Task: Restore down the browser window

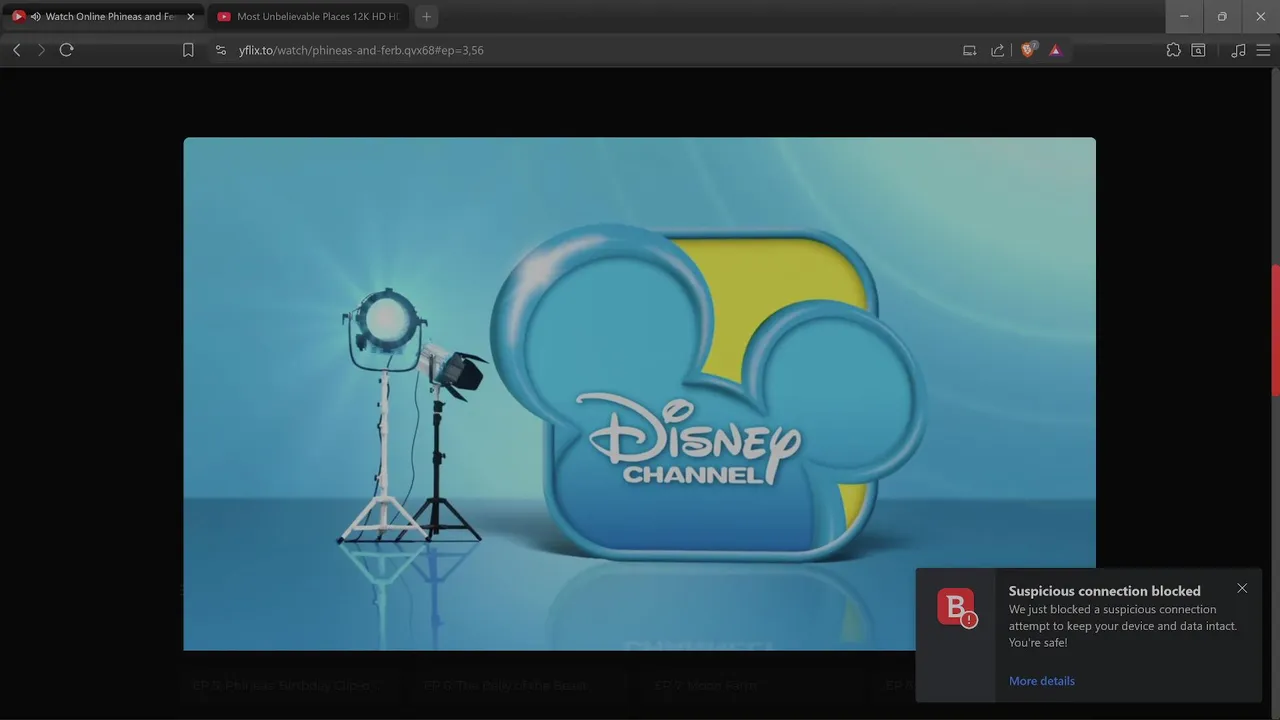Action: click(x=1222, y=17)
